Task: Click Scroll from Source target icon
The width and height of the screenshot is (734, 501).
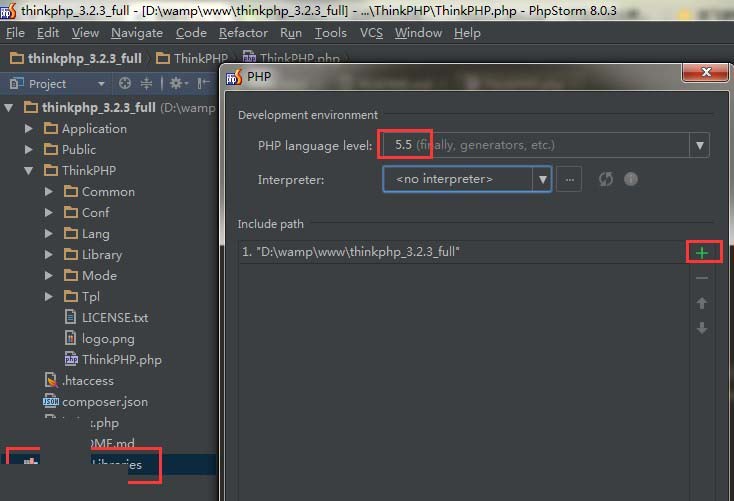Action: [125, 83]
